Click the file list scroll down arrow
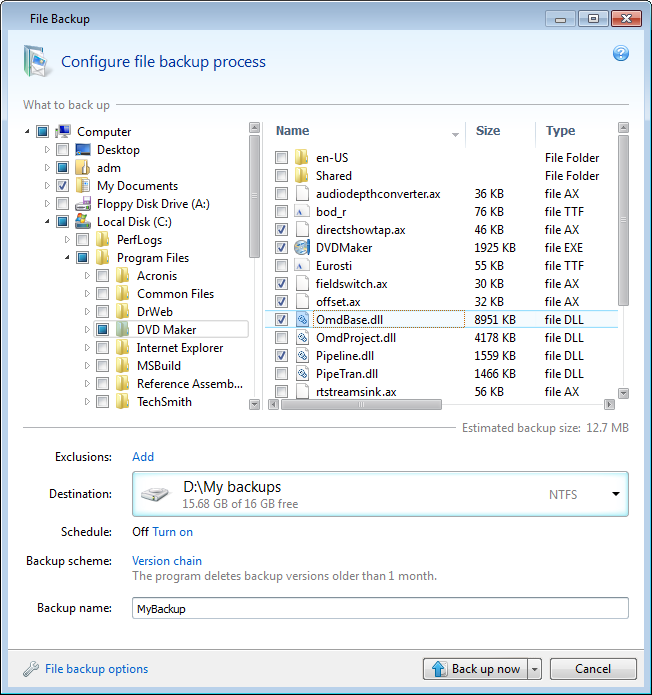 point(623,393)
